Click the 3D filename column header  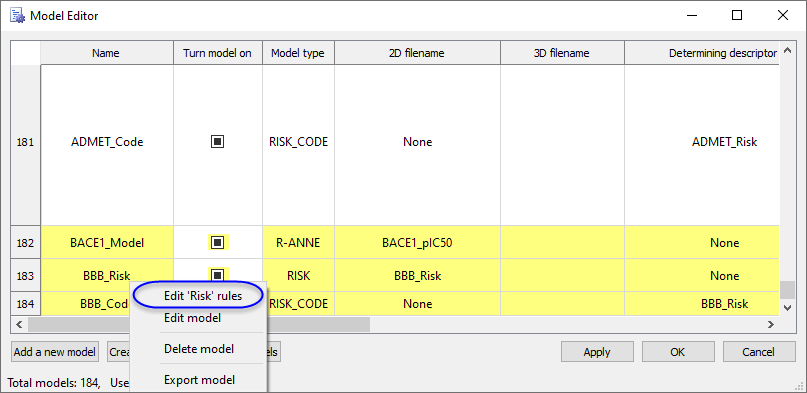click(562, 53)
